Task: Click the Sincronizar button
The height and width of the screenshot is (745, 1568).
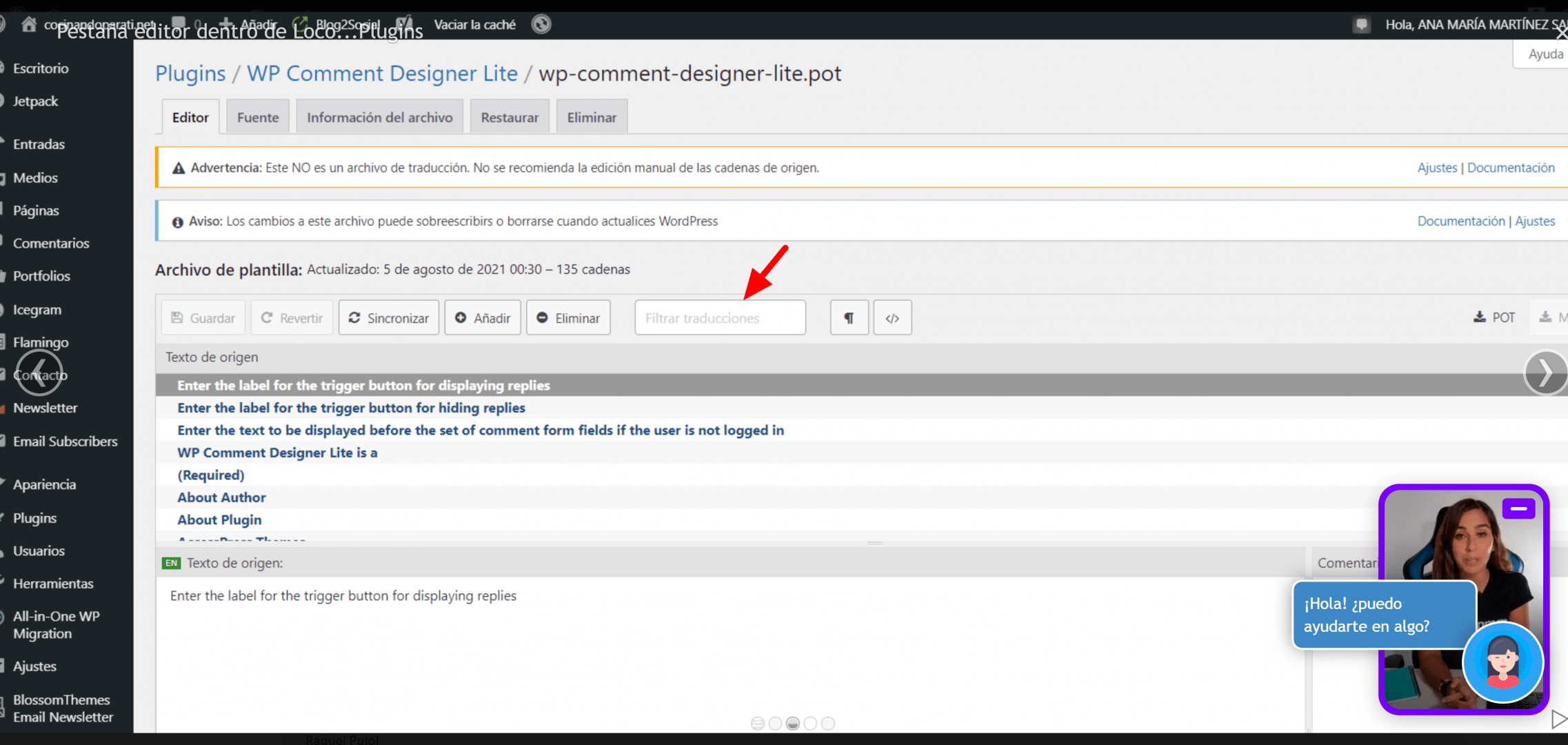Action: [x=388, y=318]
